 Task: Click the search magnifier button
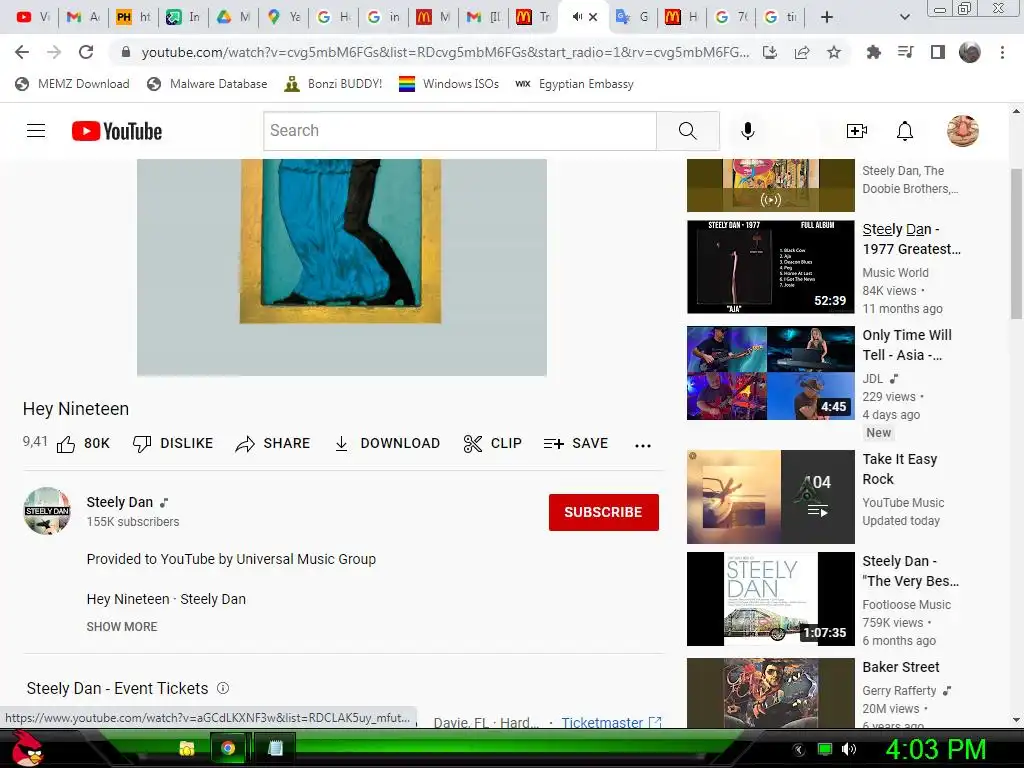click(688, 131)
